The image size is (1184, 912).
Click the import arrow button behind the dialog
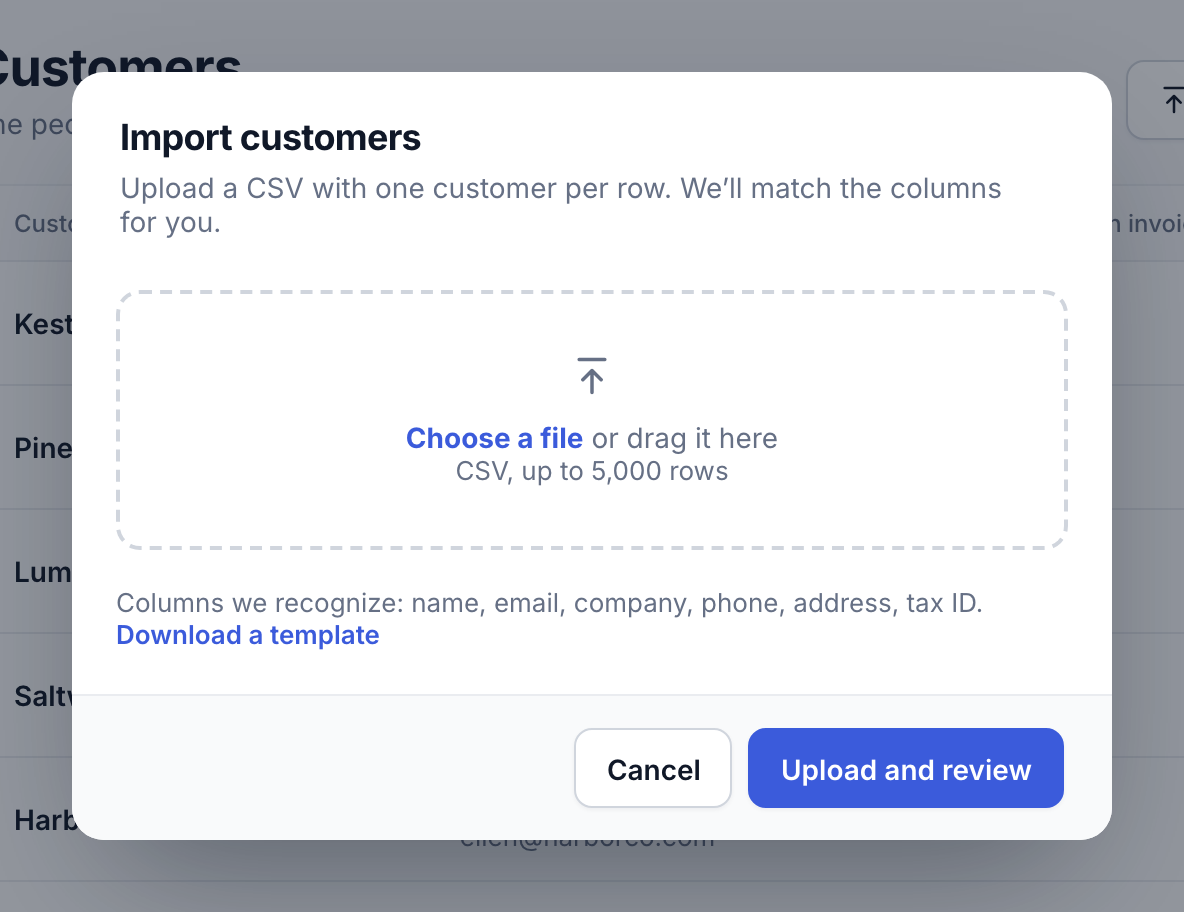click(x=1155, y=100)
